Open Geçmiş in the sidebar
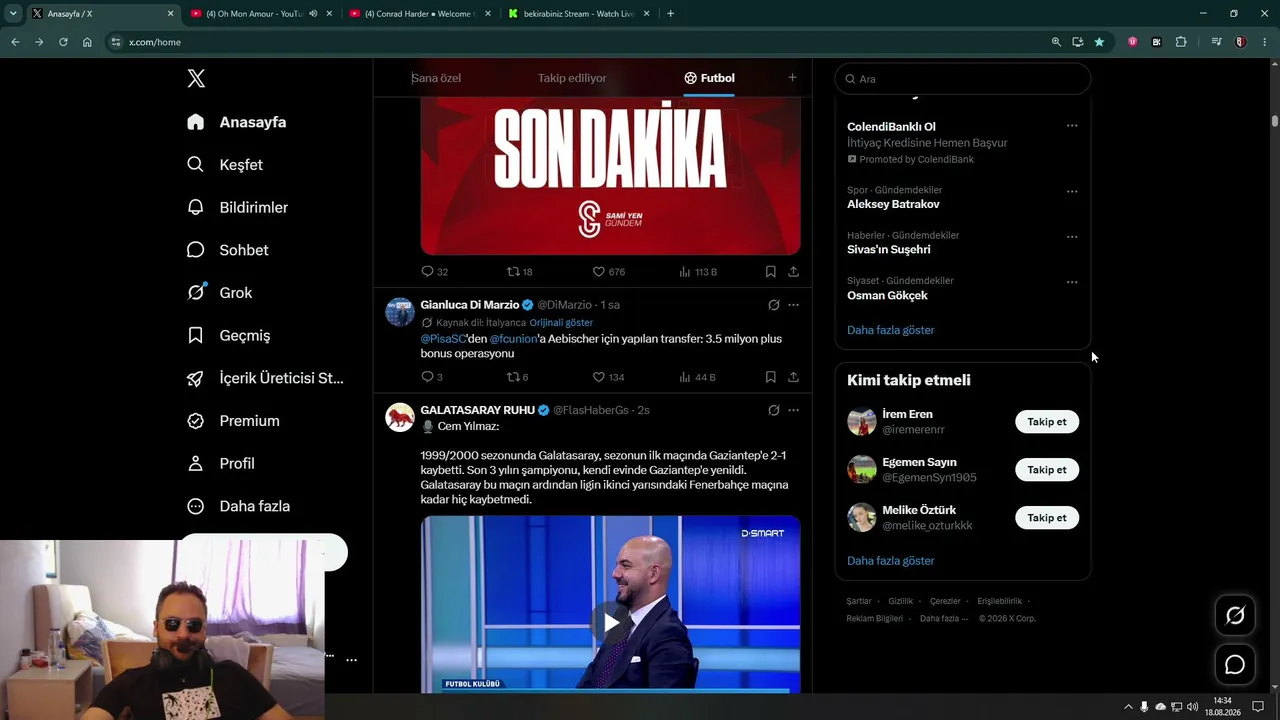Viewport: 1280px width, 720px height. click(231, 336)
